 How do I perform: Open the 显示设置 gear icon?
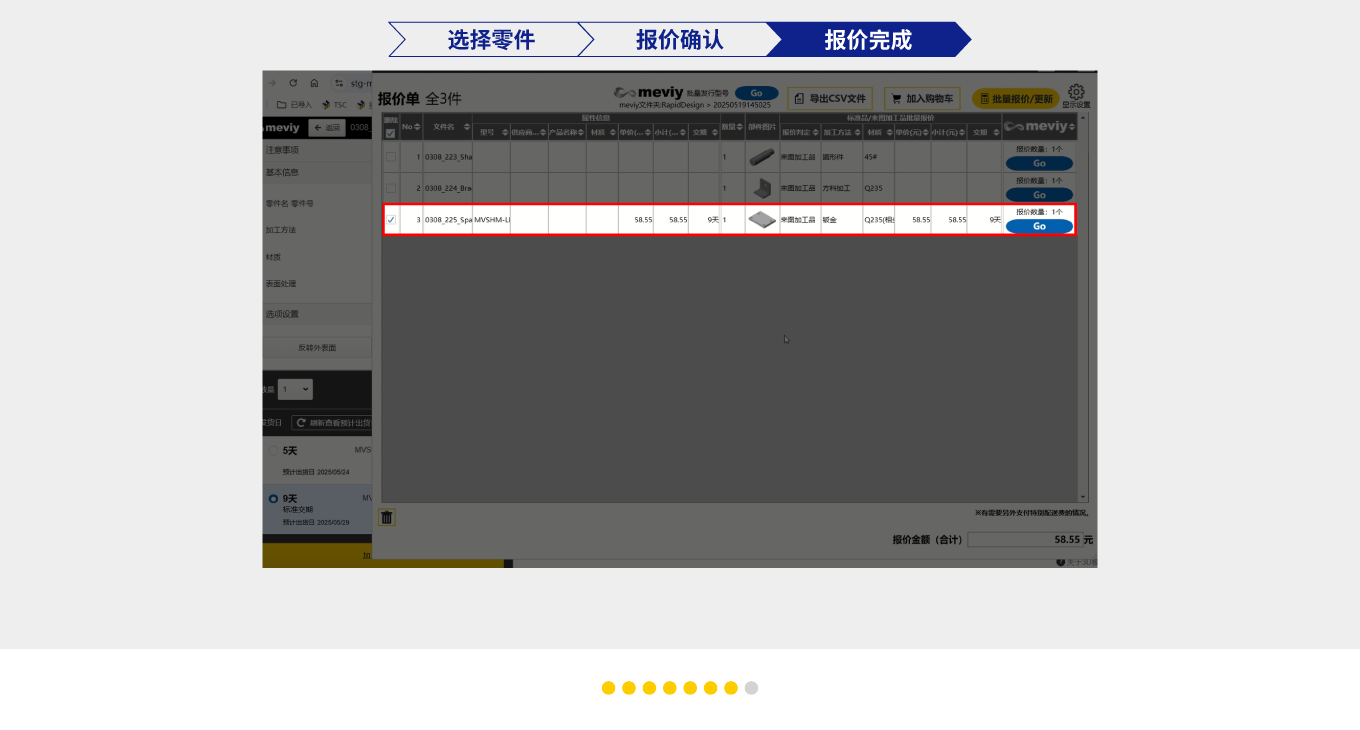1076,92
